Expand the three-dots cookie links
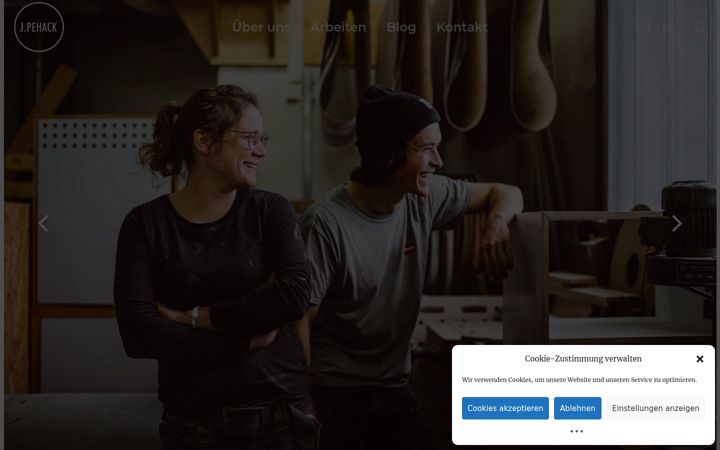This screenshot has height=450, width=720. click(x=577, y=431)
